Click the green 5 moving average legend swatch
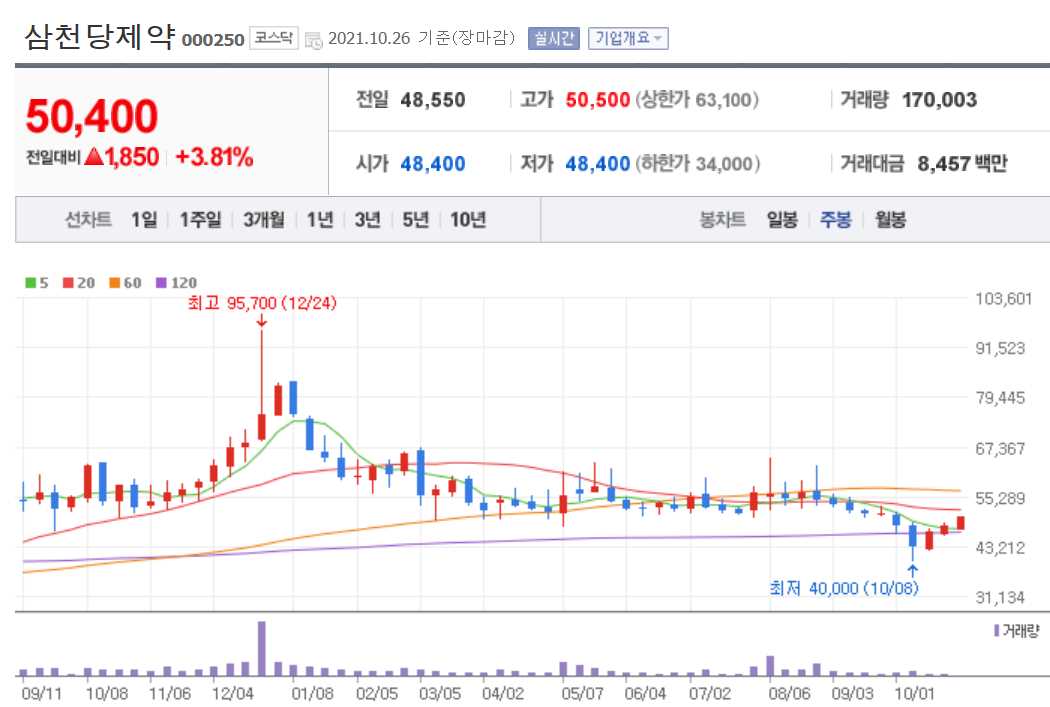This screenshot has height=707, width=1050. point(31,283)
